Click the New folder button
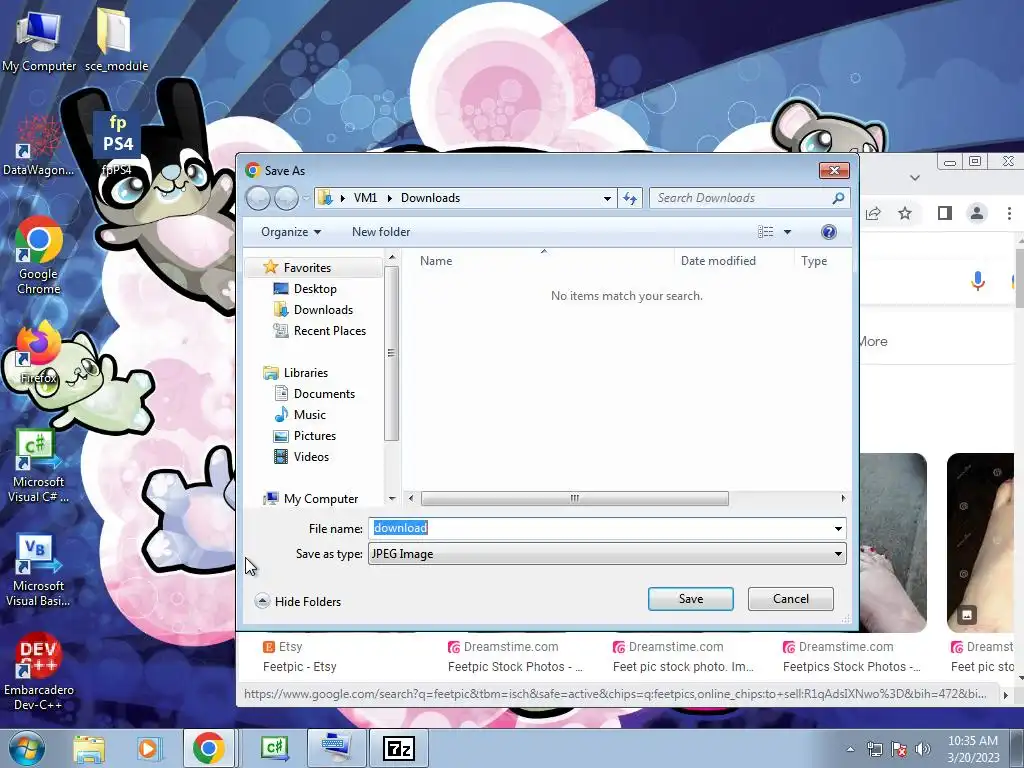Image resolution: width=1024 pixels, height=768 pixels. [x=381, y=232]
